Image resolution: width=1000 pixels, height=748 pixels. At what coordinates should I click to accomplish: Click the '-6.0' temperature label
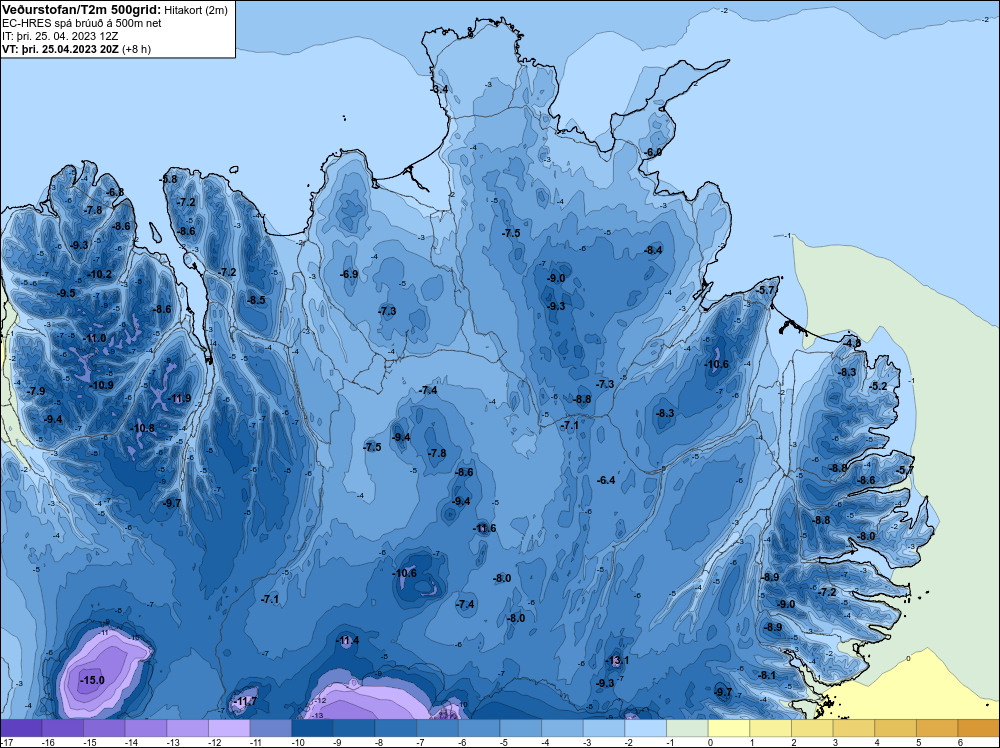(653, 152)
